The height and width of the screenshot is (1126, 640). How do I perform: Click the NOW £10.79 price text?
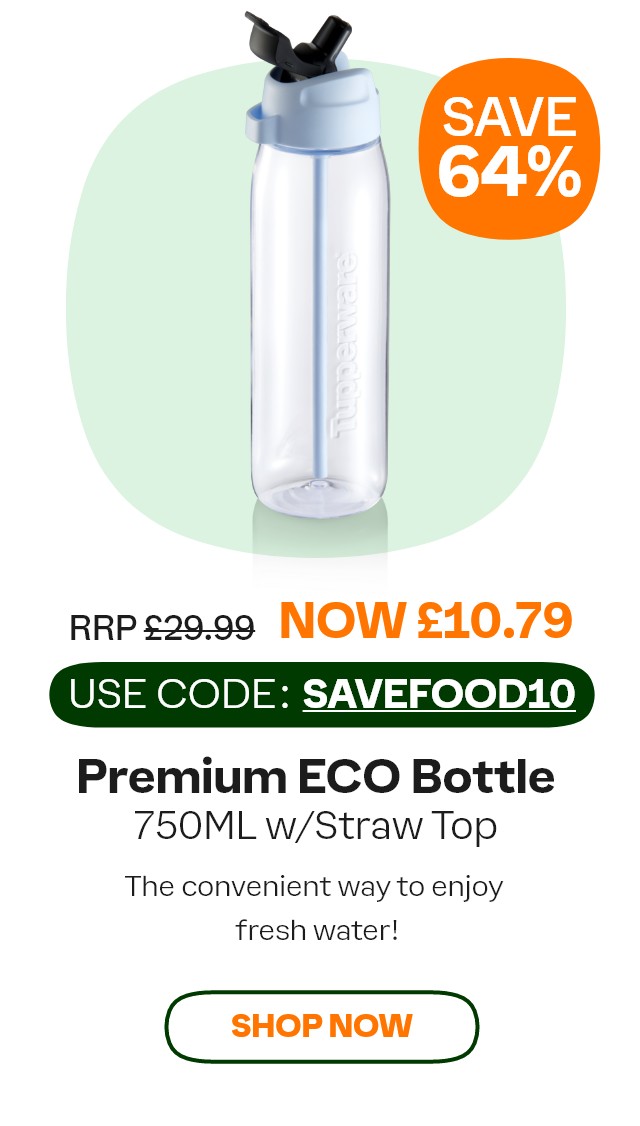pos(425,619)
